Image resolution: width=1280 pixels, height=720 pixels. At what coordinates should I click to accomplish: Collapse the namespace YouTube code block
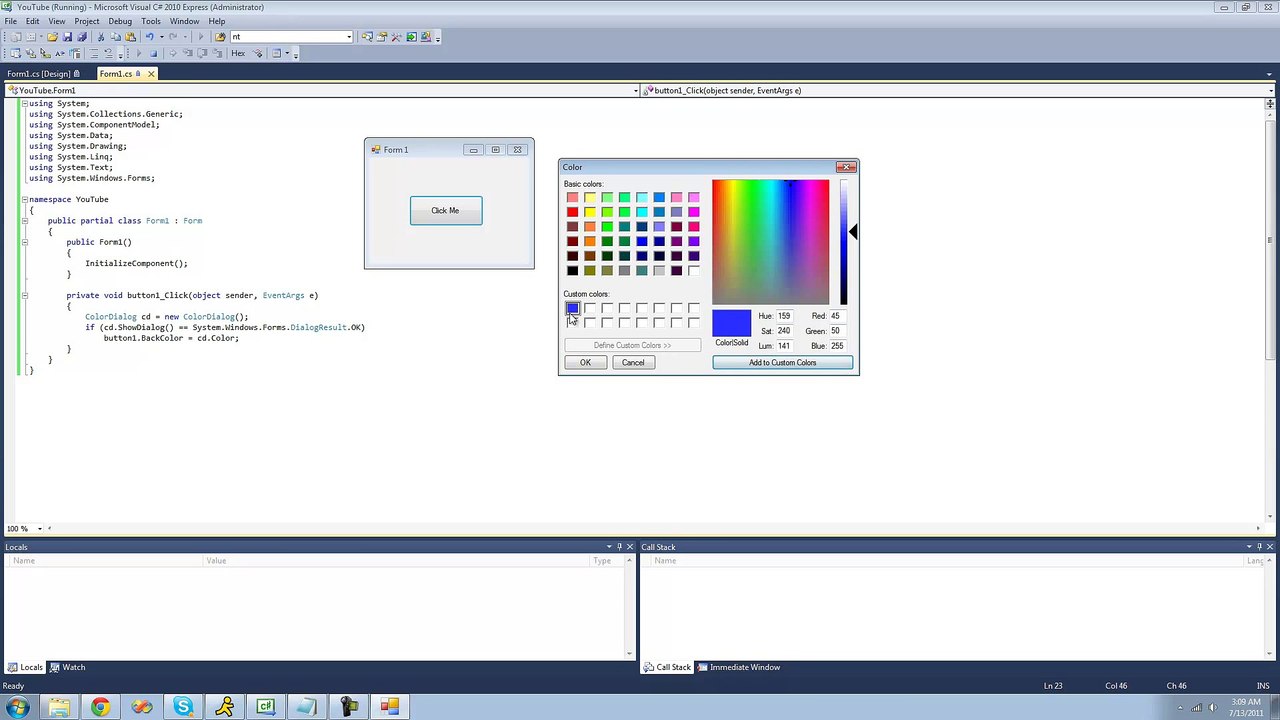point(25,199)
